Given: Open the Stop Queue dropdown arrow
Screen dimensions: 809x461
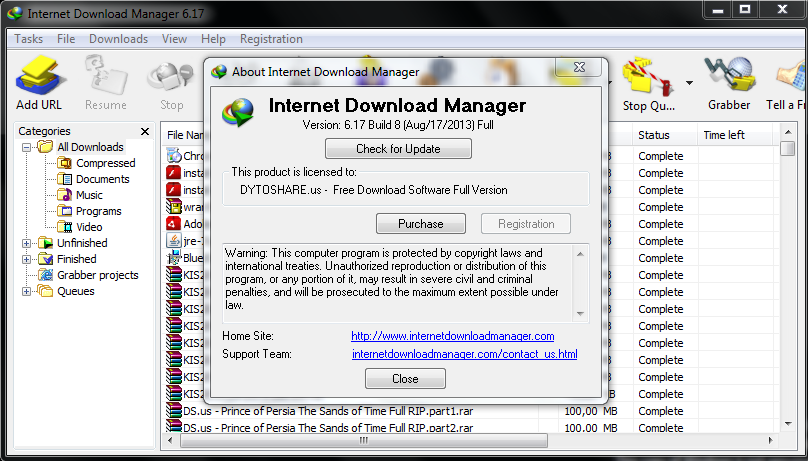Looking at the screenshot, I should [x=689, y=83].
